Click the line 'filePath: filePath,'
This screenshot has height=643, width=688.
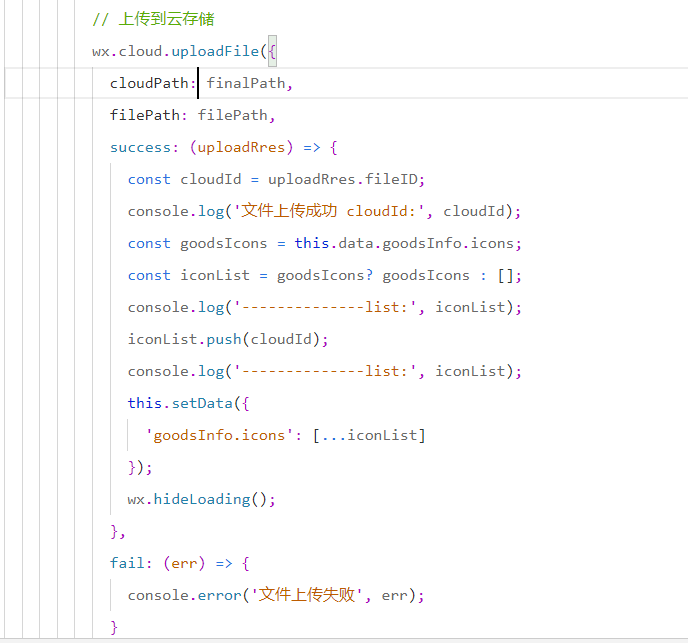[x=192, y=115]
